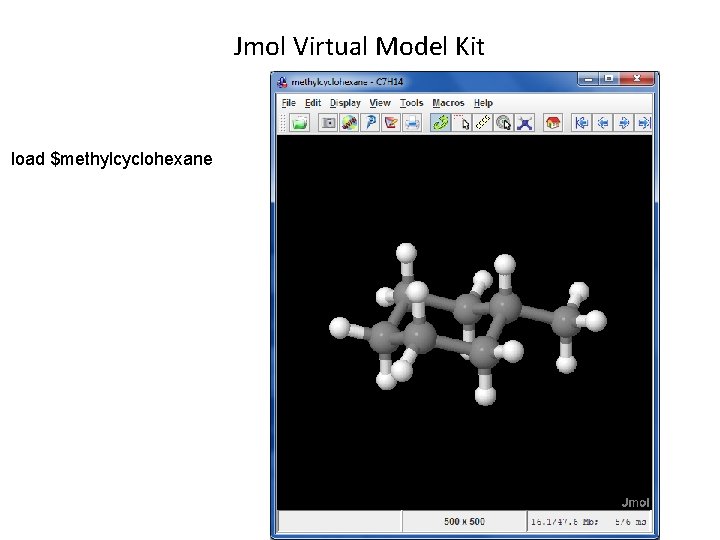Click the molecule viewer black canvas

pos(464,322)
